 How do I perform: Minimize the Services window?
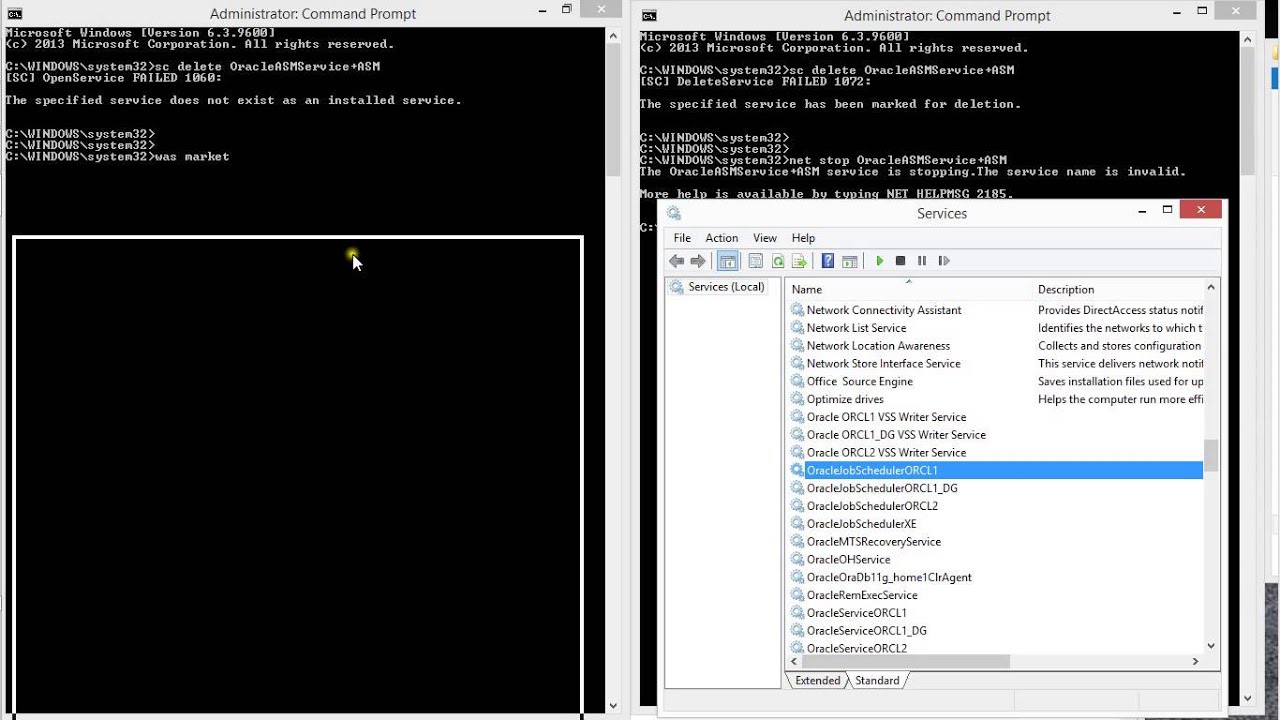click(1143, 210)
